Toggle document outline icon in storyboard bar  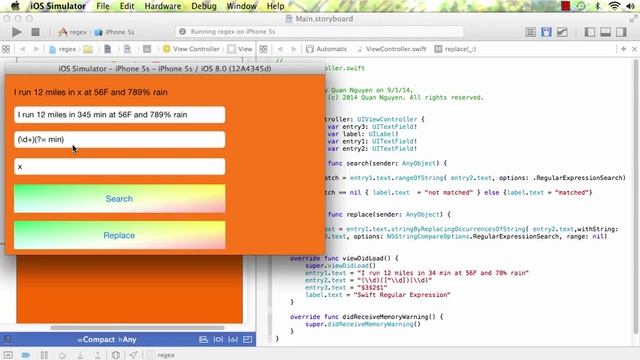pos(8,340)
